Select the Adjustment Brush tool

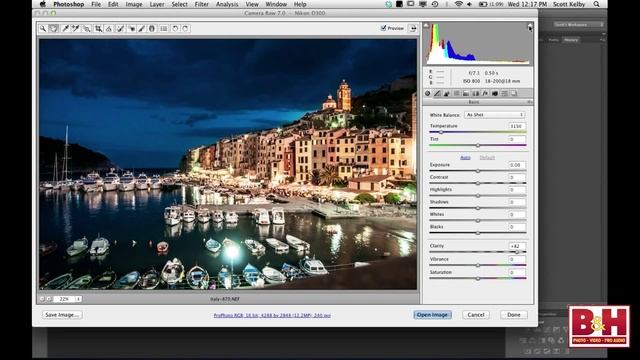[x=142, y=29]
